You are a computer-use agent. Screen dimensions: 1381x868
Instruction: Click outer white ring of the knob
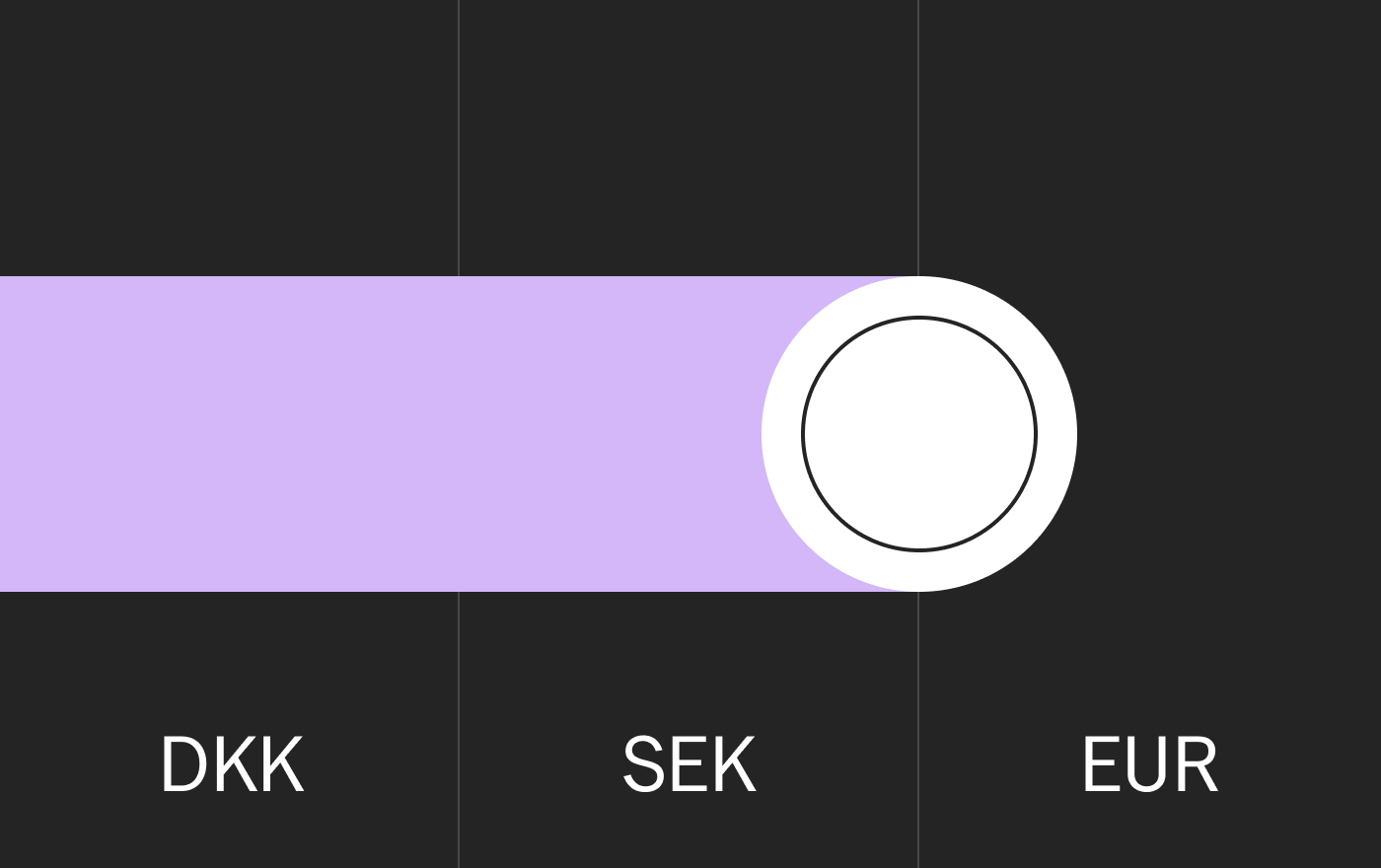pyautogui.click(x=1056, y=434)
